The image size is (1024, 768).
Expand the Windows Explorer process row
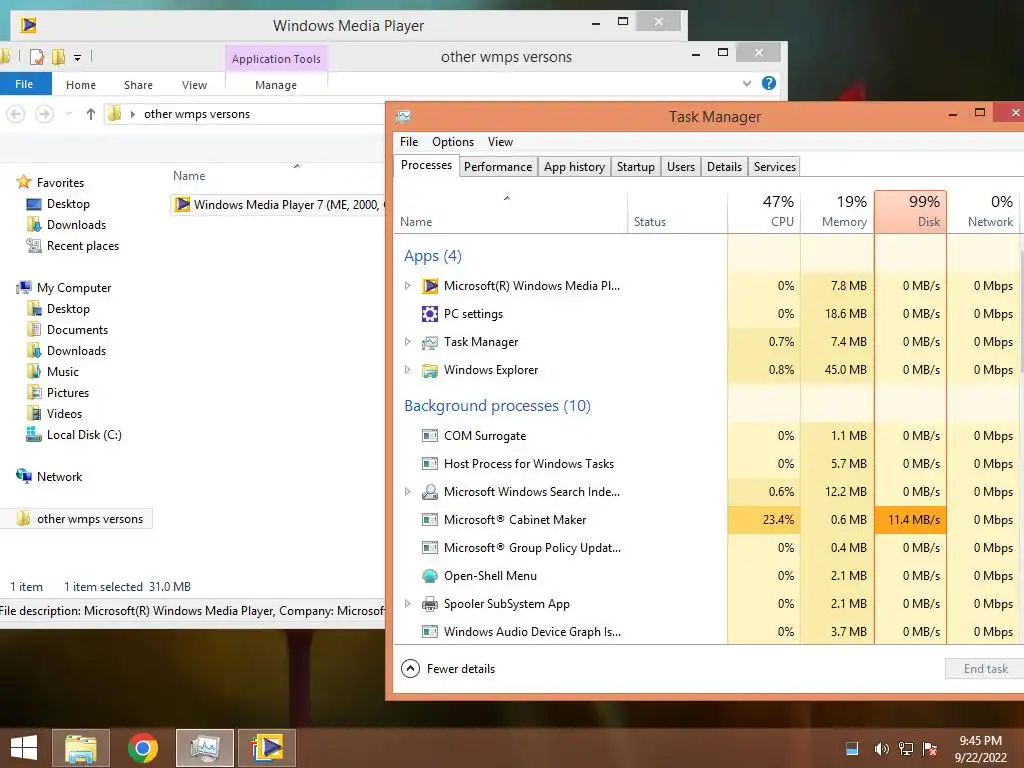point(408,370)
